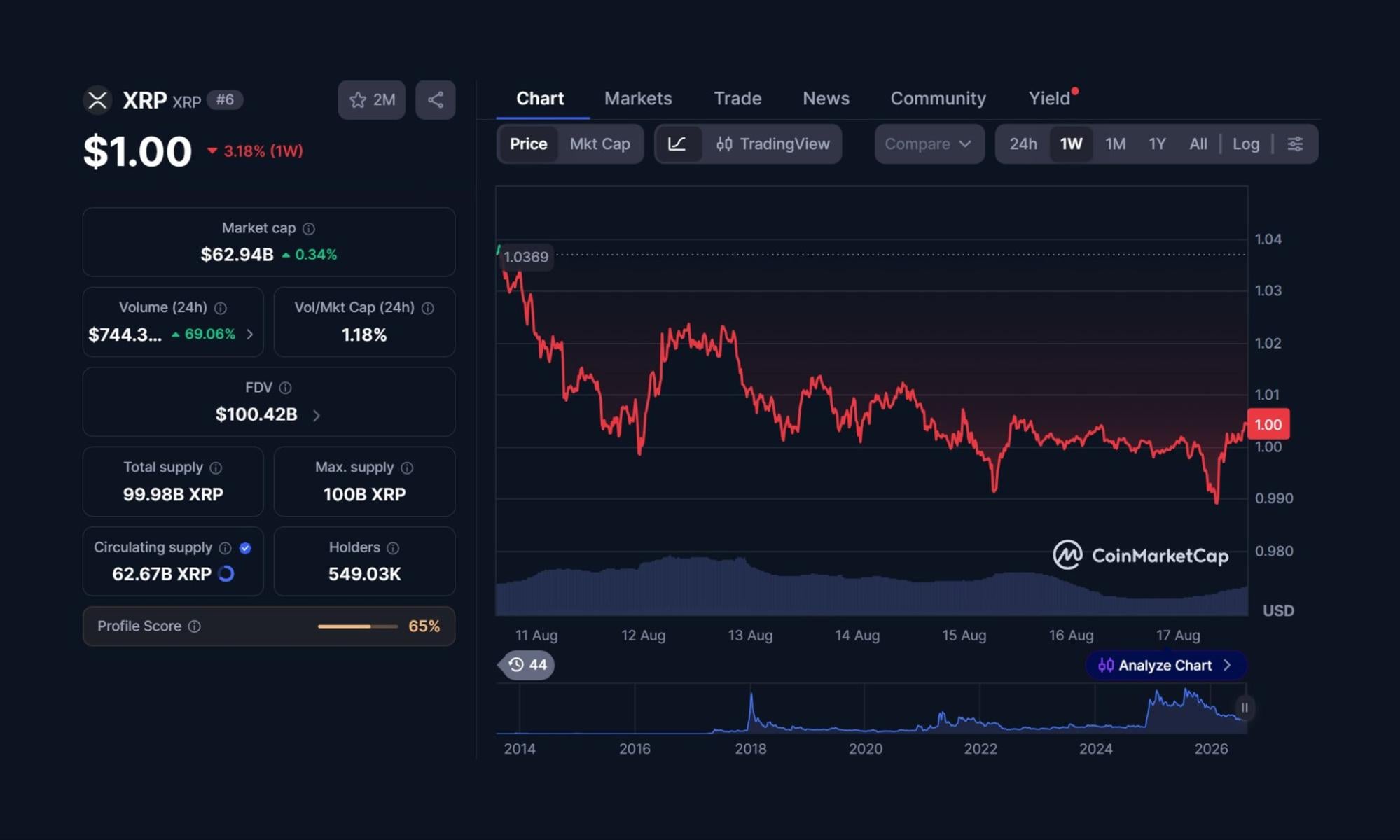Set chart range to All
Screen dimensions: 1400x840
1198,144
